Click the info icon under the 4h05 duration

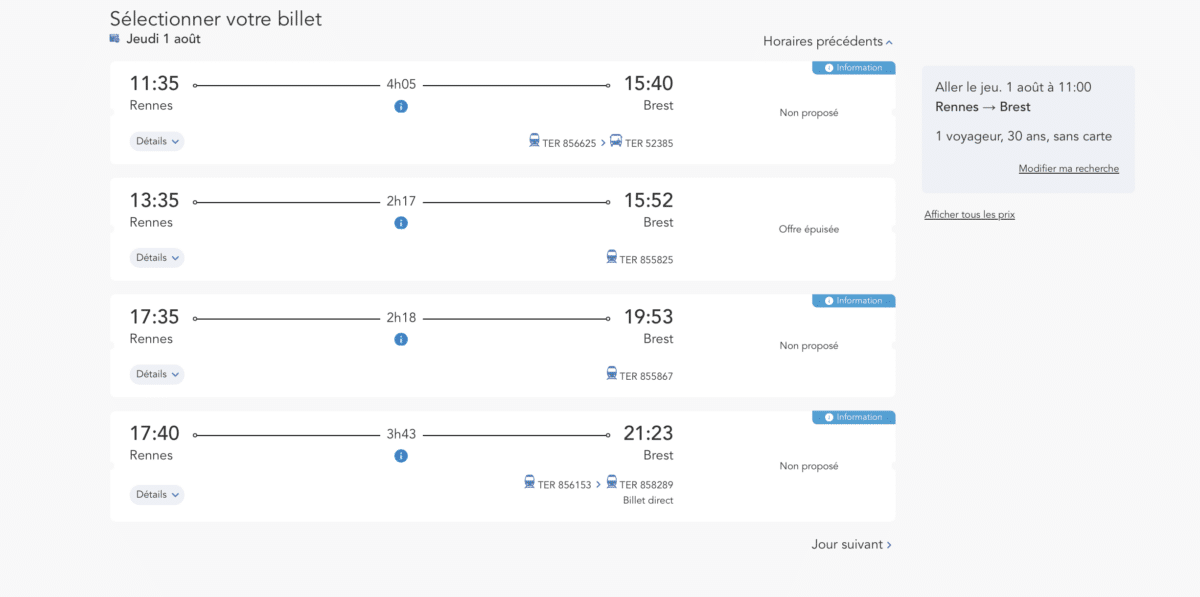coord(401,106)
